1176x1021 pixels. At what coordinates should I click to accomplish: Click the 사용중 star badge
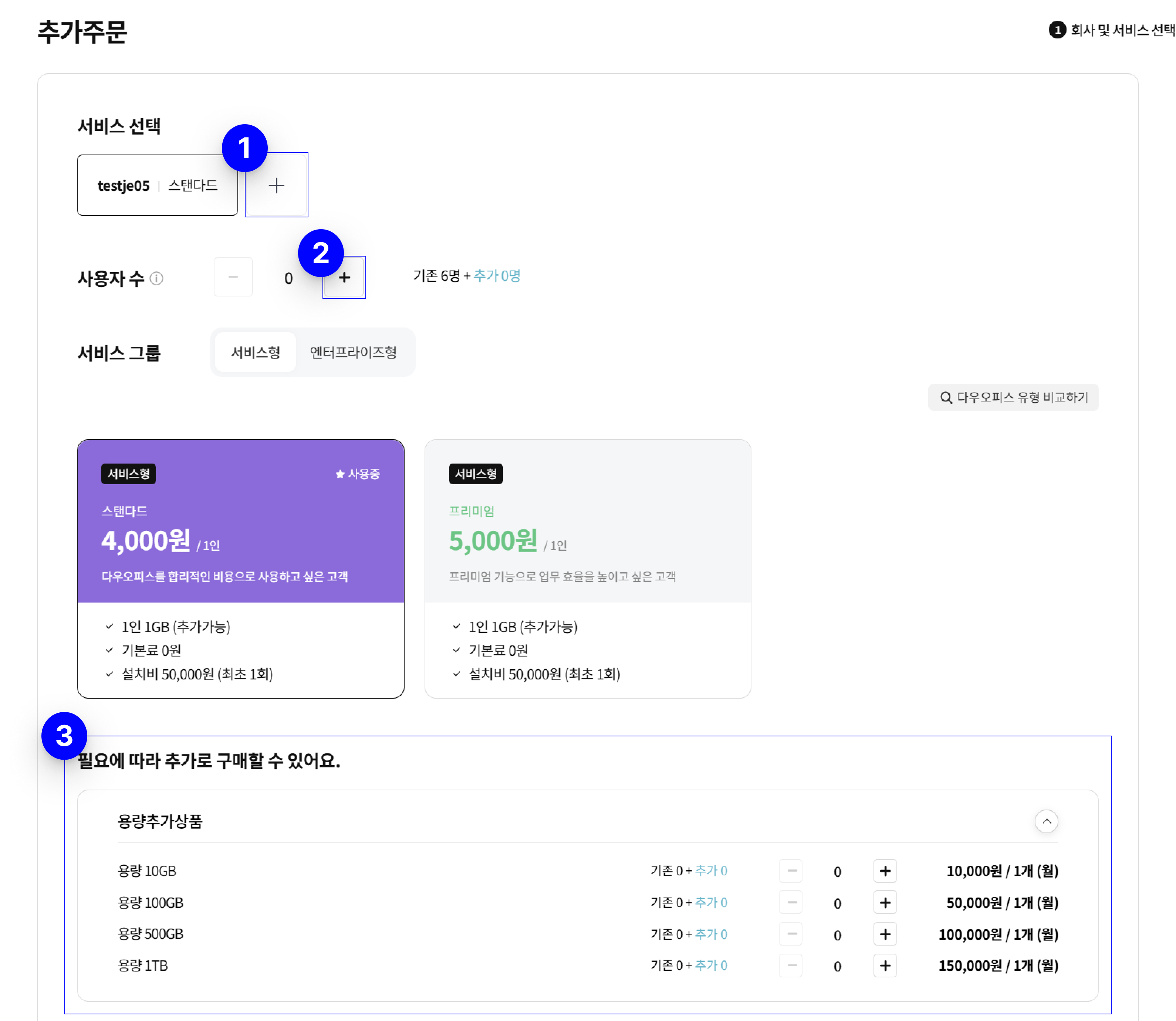(357, 474)
